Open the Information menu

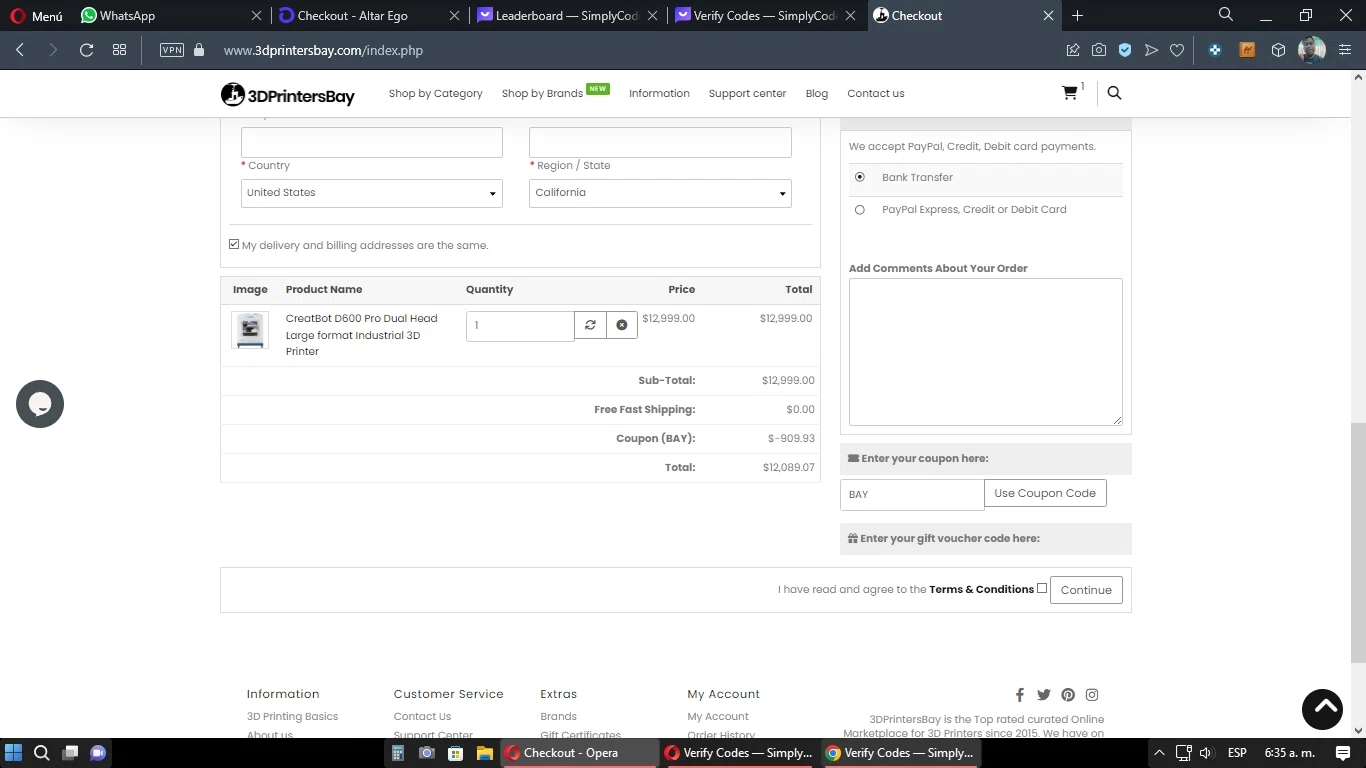[659, 93]
